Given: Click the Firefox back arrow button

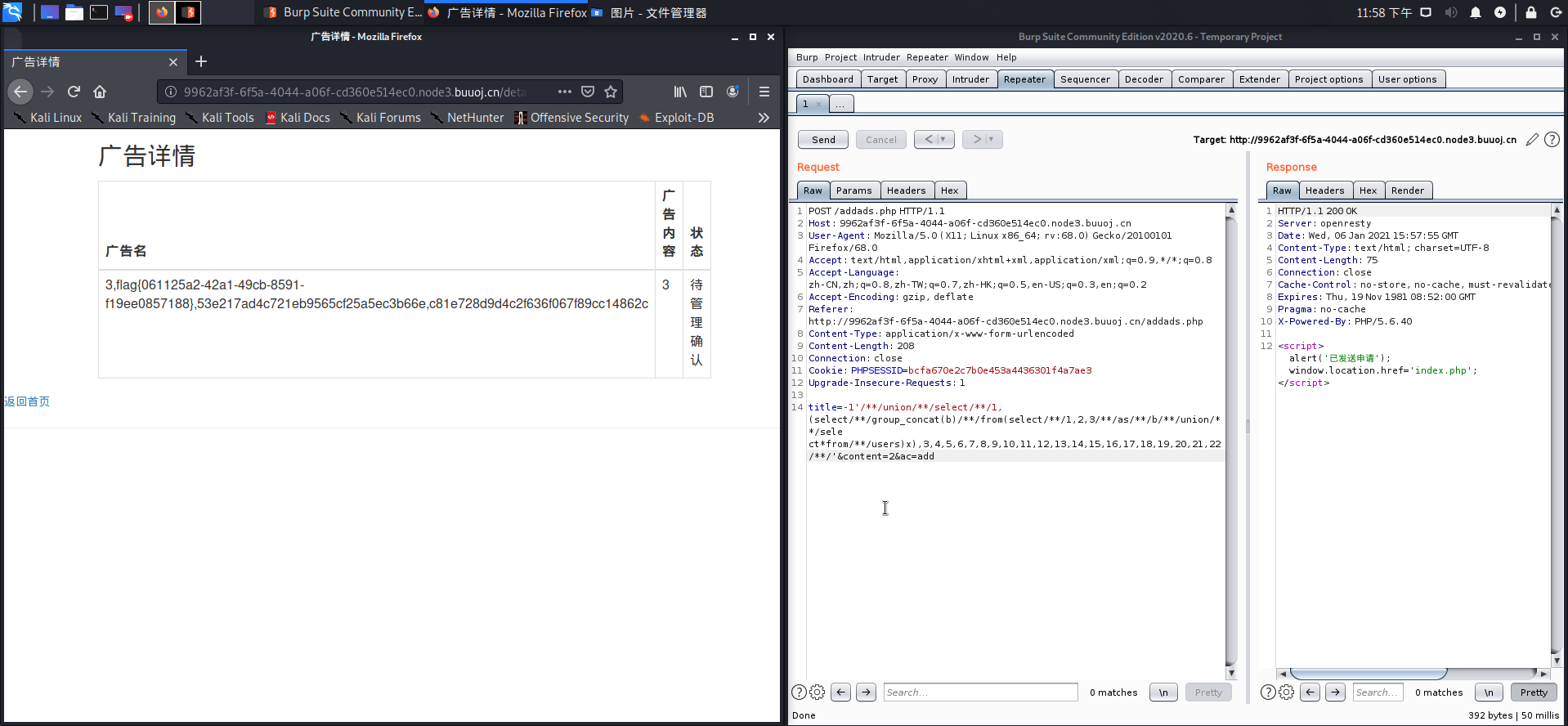Looking at the screenshot, I should [x=21, y=92].
